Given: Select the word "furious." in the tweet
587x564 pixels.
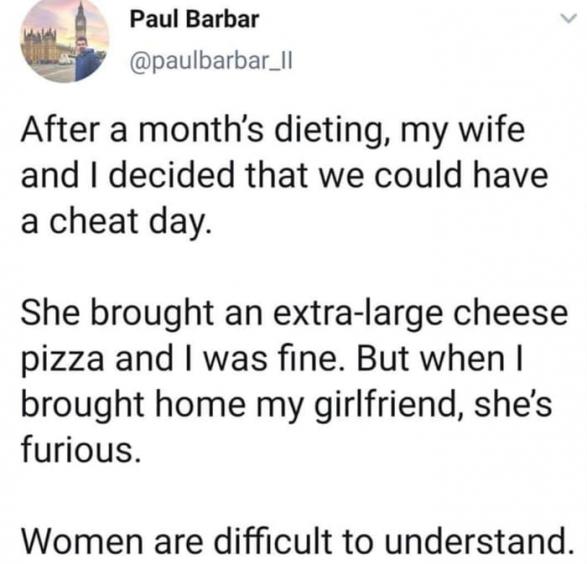Looking at the screenshot, I should [82, 449].
